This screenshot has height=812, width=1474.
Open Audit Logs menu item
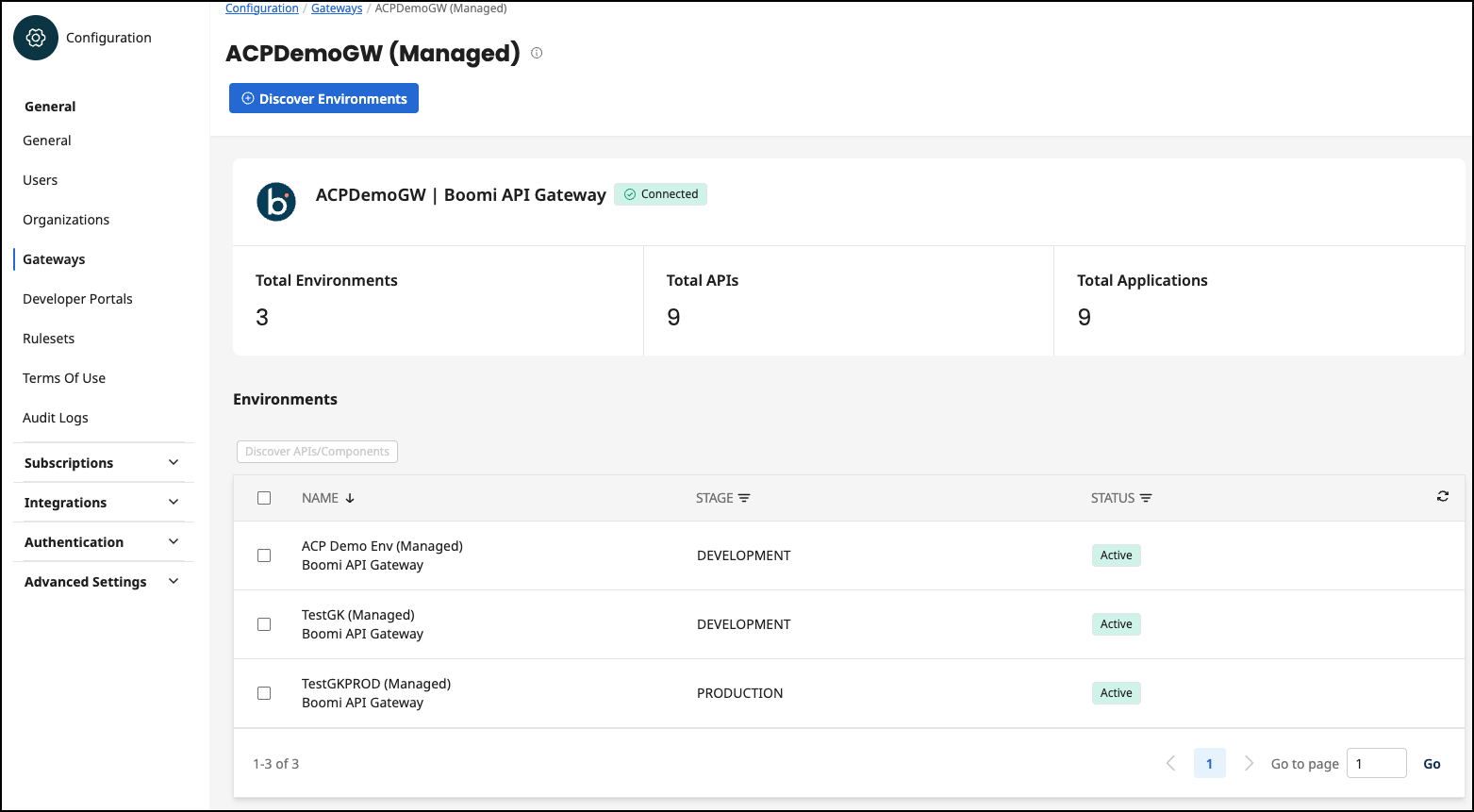click(56, 418)
